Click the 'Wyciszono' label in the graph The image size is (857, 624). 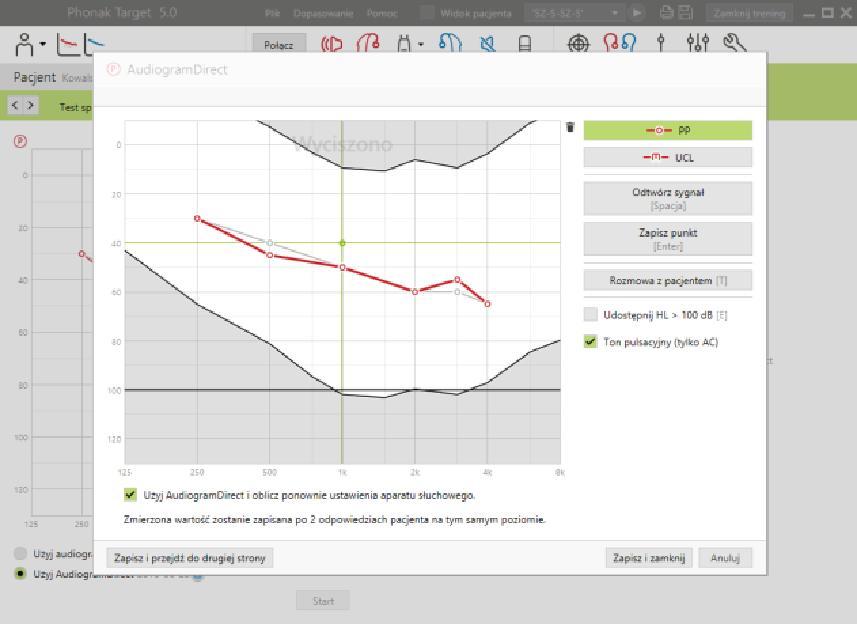pos(343,144)
